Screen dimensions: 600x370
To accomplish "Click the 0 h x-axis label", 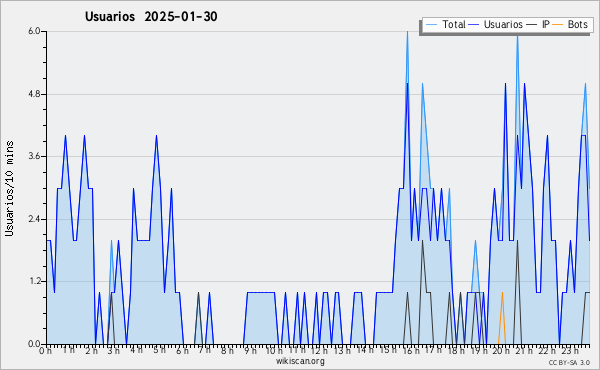I will tap(45, 351).
